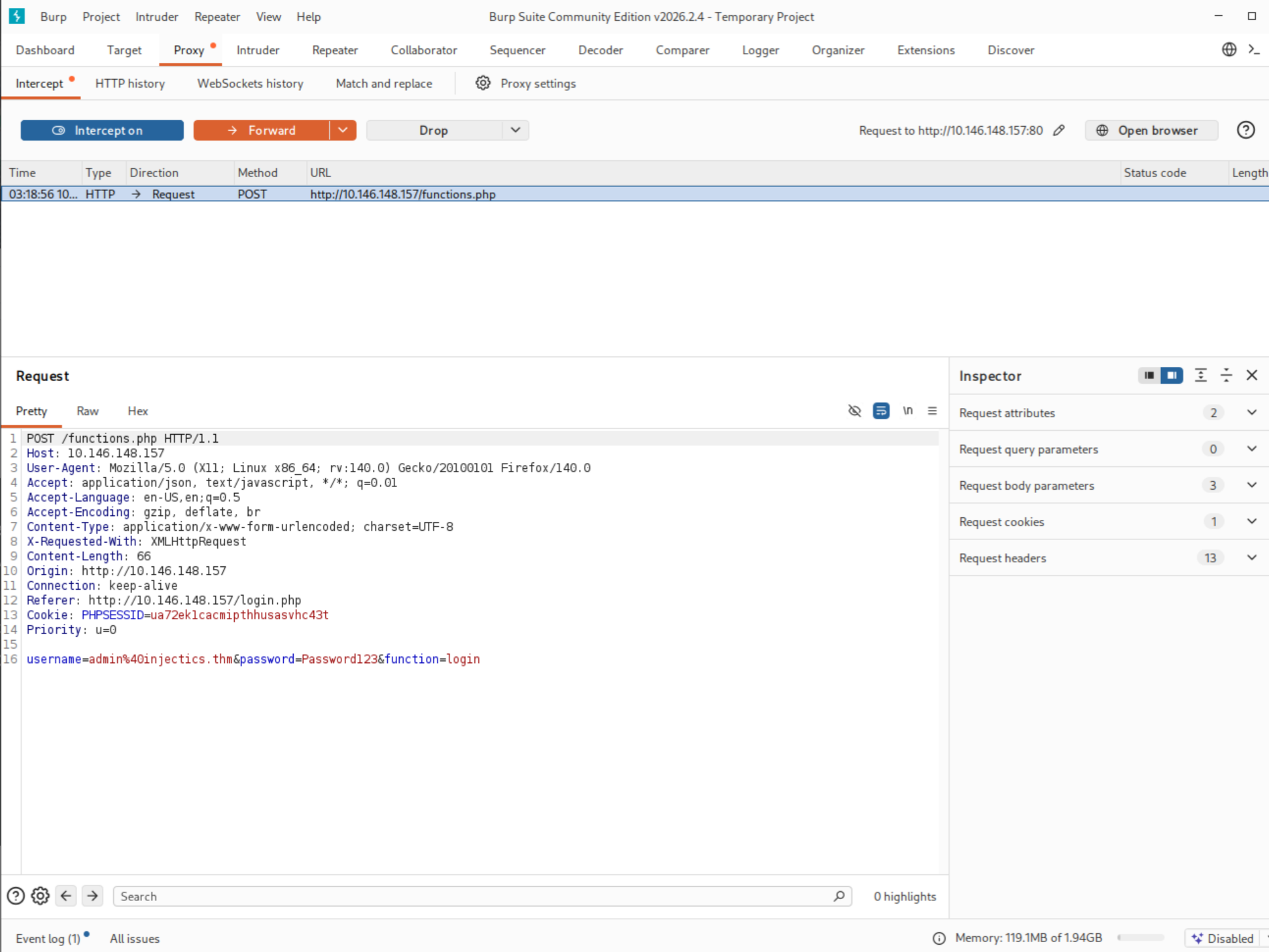The height and width of the screenshot is (952, 1269).
Task: Edit target pencil icon next to request host
Action: point(1059,130)
